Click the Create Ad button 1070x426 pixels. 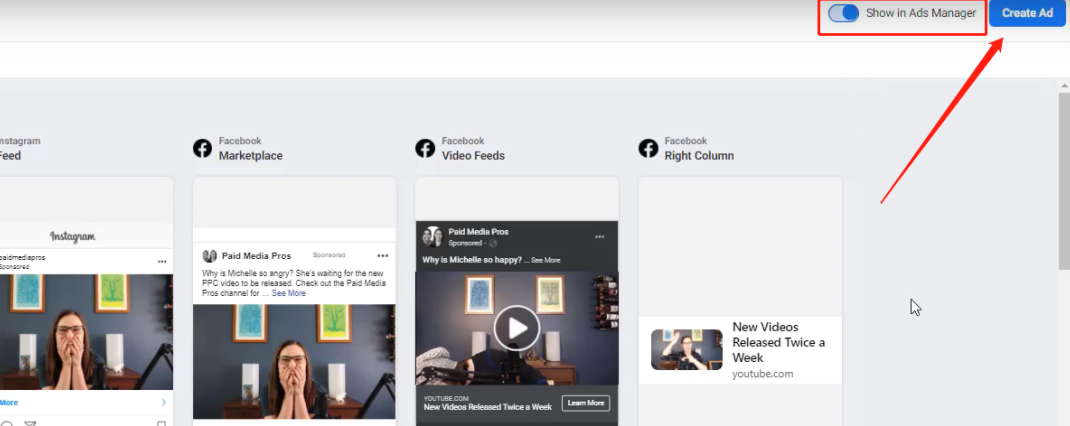1027,13
